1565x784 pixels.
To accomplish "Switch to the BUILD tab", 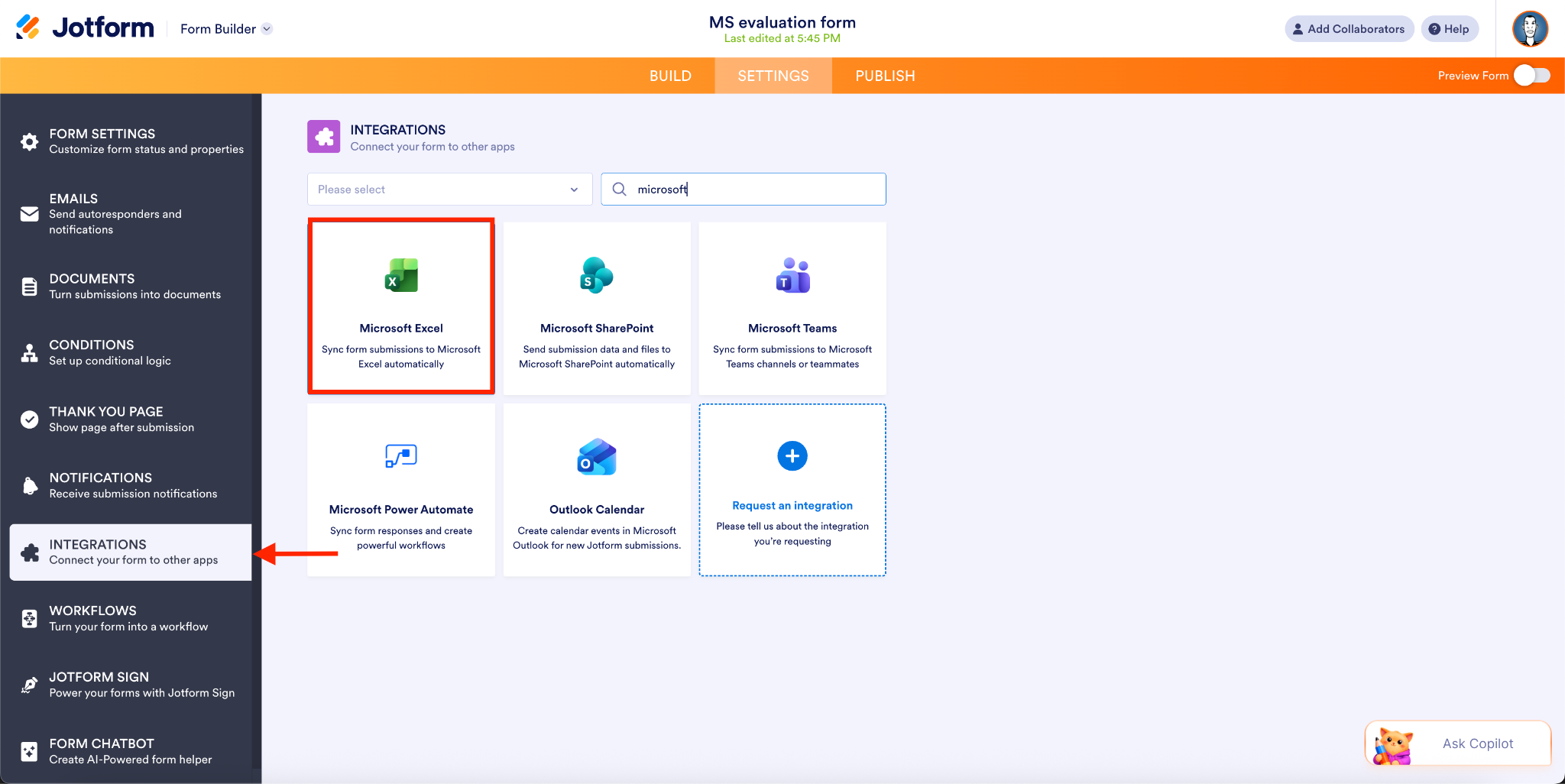I will click(670, 75).
